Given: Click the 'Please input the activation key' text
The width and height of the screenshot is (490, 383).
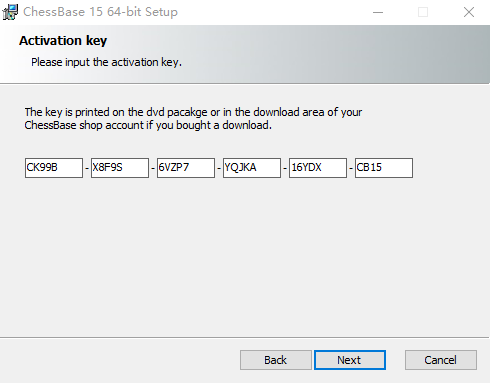Looking at the screenshot, I should (106, 62).
